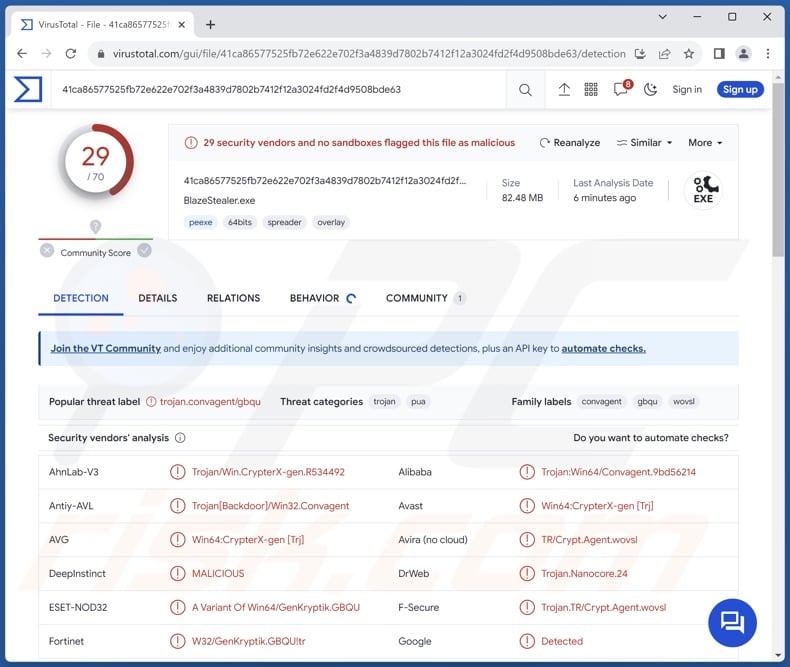Click the trojan threat category chip
The width and height of the screenshot is (790, 667).
(x=384, y=402)
